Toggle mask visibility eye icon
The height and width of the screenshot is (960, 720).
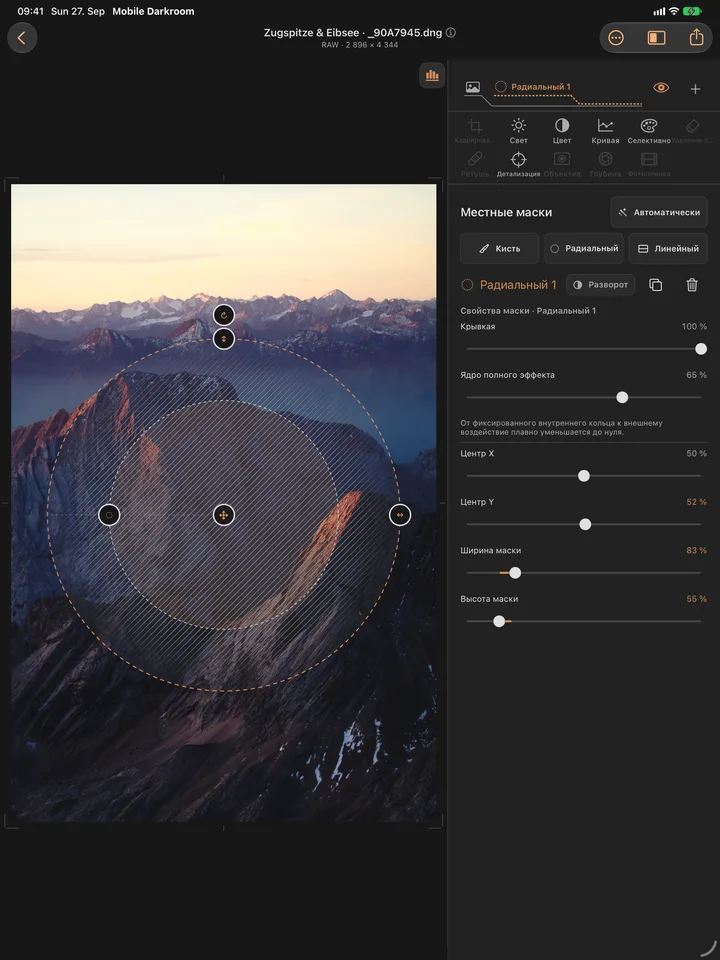pos(661,88)
